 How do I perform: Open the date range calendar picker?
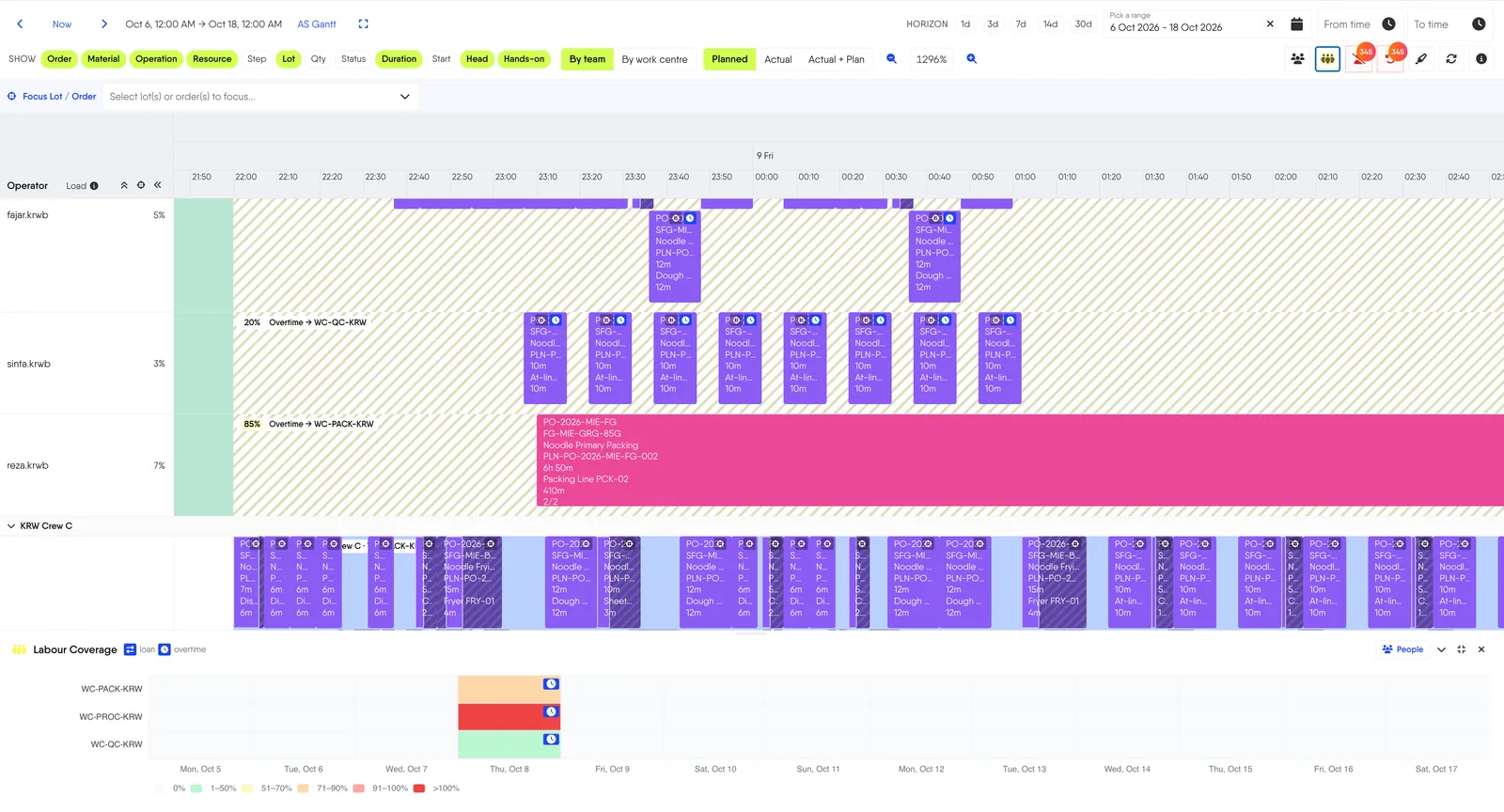click(x=1296, y=24)
